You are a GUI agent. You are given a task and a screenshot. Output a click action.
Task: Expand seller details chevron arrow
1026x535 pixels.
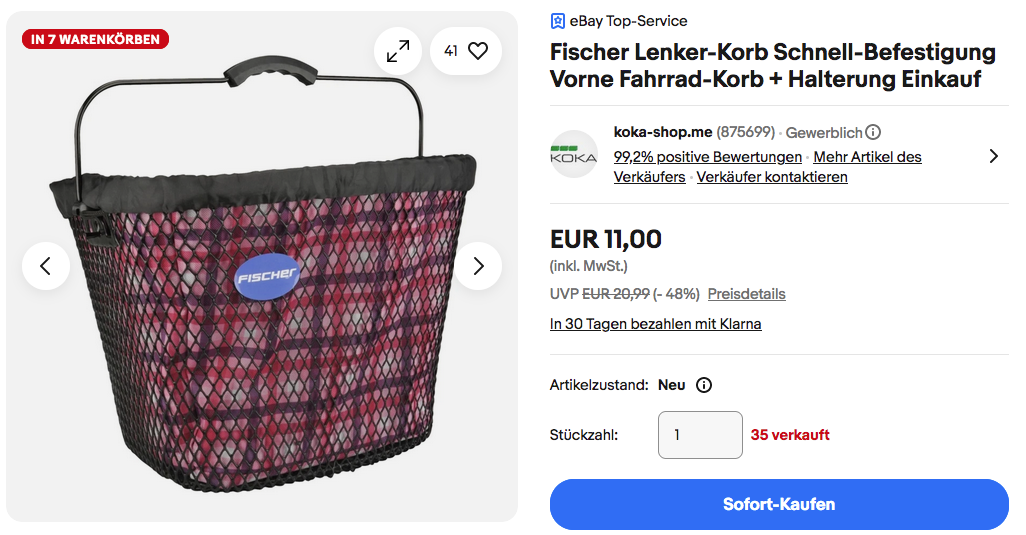tap(993, 156)
